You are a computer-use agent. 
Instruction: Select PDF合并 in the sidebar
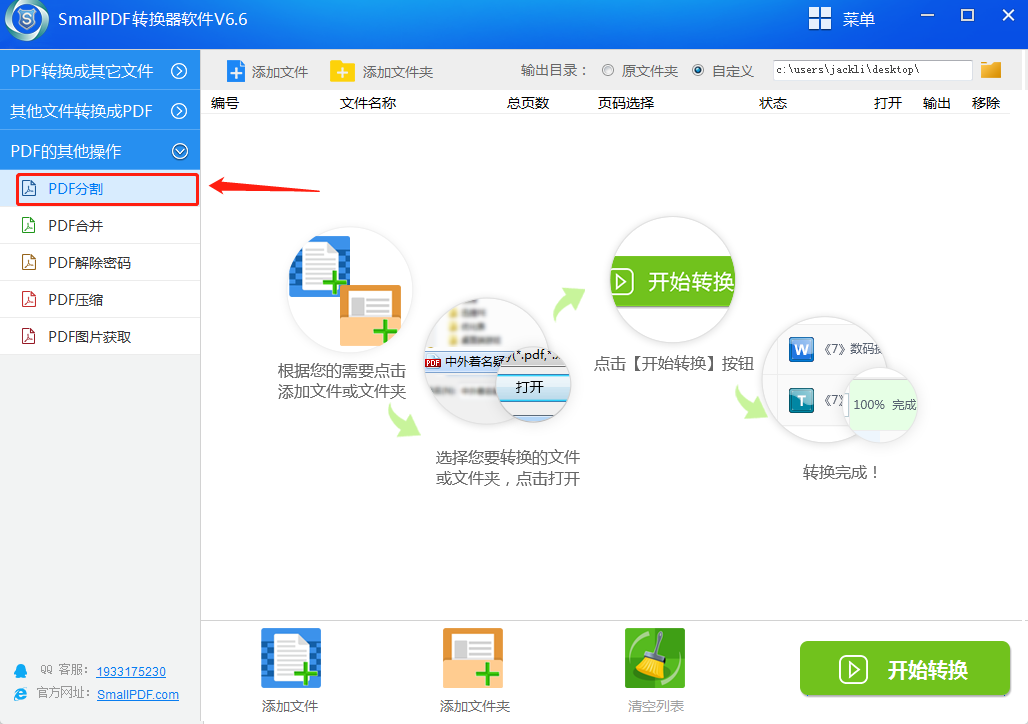point(76,226)
